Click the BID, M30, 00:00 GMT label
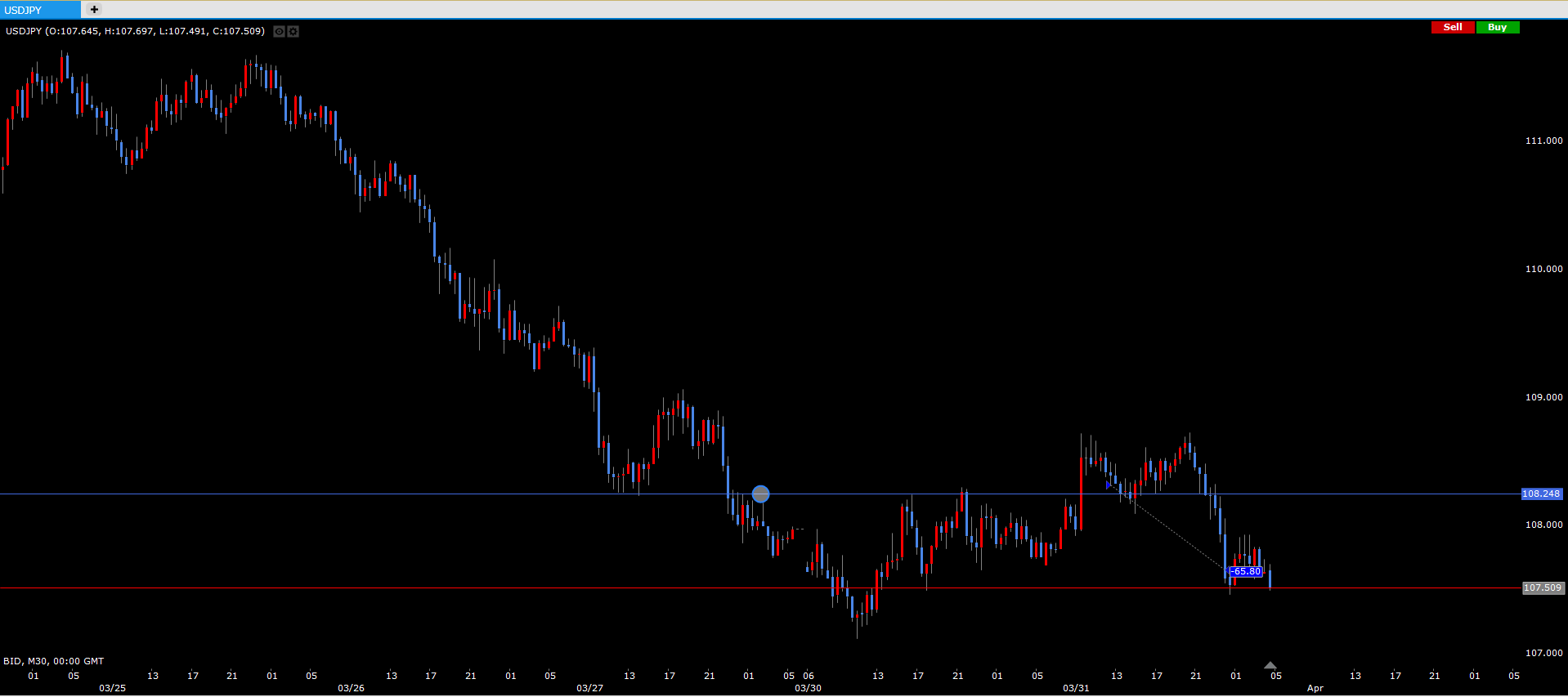Screen dimensions: 1568x697 (54, 661)
